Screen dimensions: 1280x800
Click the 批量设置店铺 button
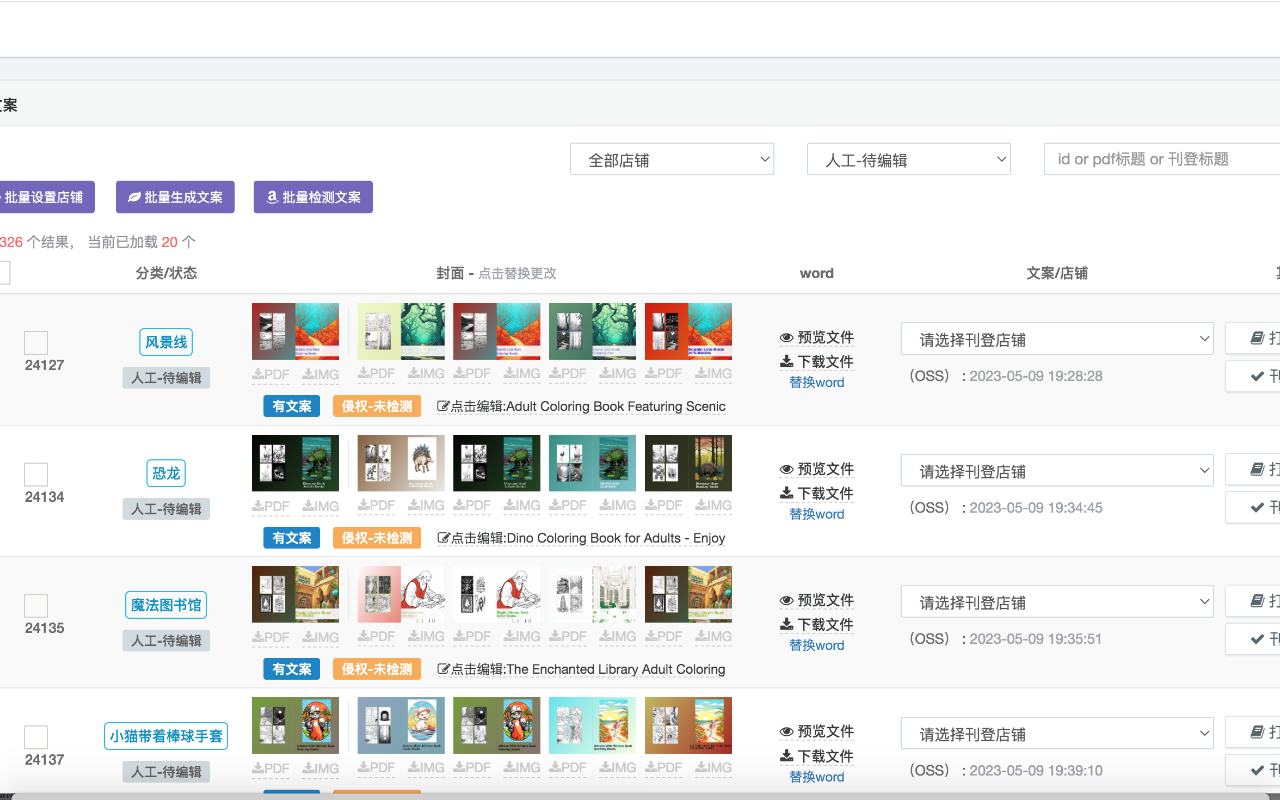point(47,197)
